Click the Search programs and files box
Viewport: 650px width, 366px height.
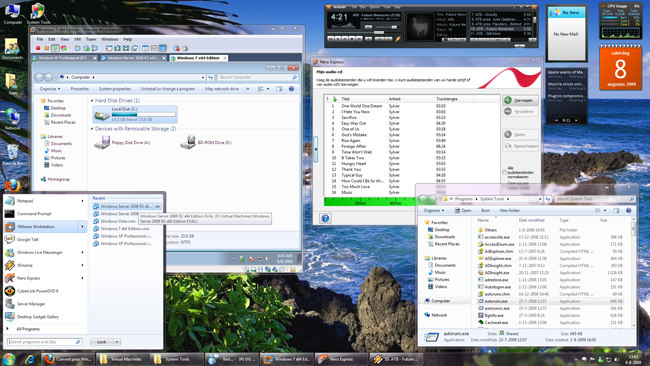click(44, 342)
